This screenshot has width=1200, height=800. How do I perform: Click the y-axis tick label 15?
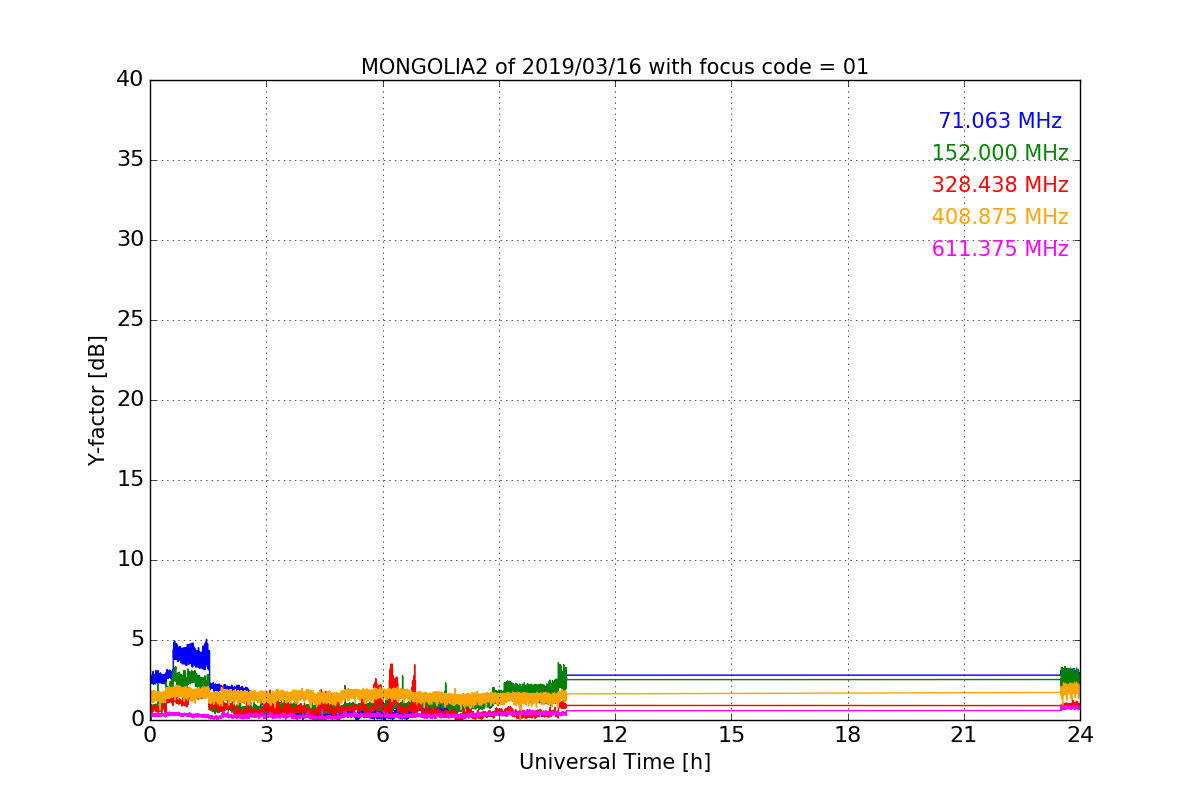(x=130, y=480)
